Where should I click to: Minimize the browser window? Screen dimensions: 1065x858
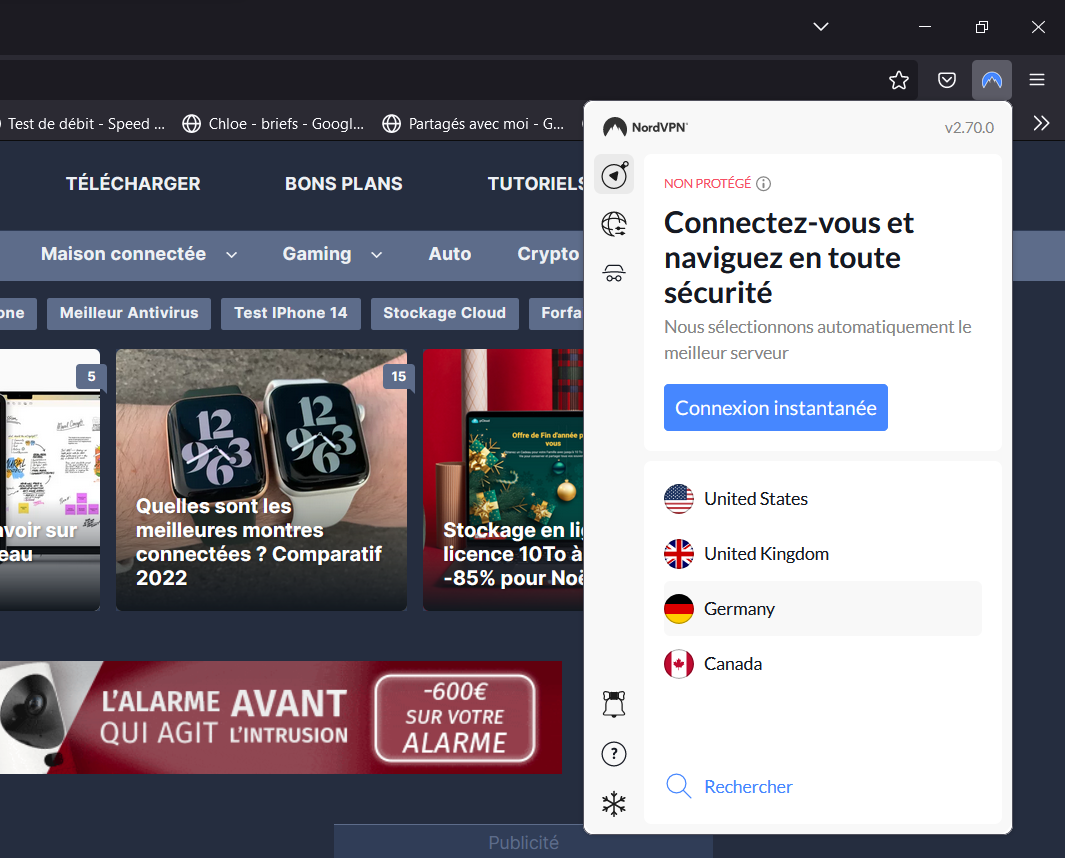[x=924, y=26]
